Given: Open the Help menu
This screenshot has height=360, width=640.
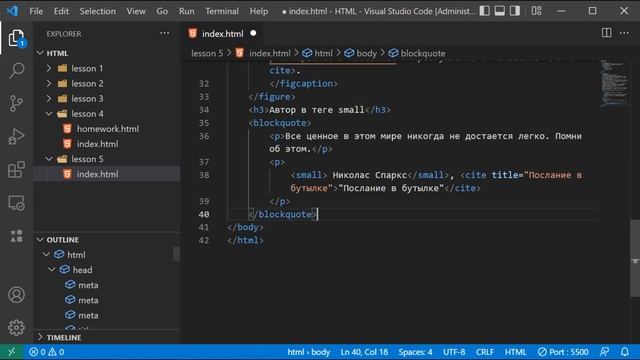Looking at the screenshot, I should click(x=259, y=11).
